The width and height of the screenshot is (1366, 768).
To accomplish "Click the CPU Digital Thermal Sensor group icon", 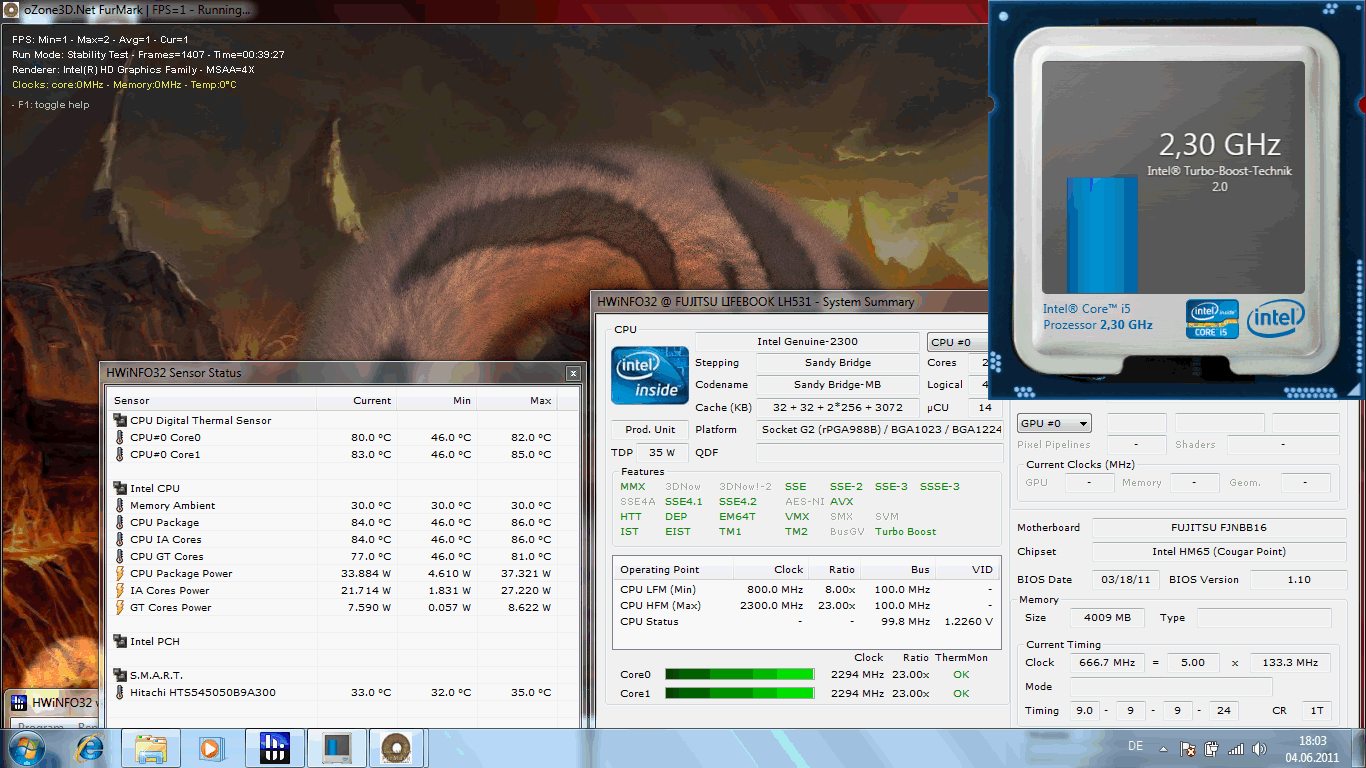I will 120,421.
